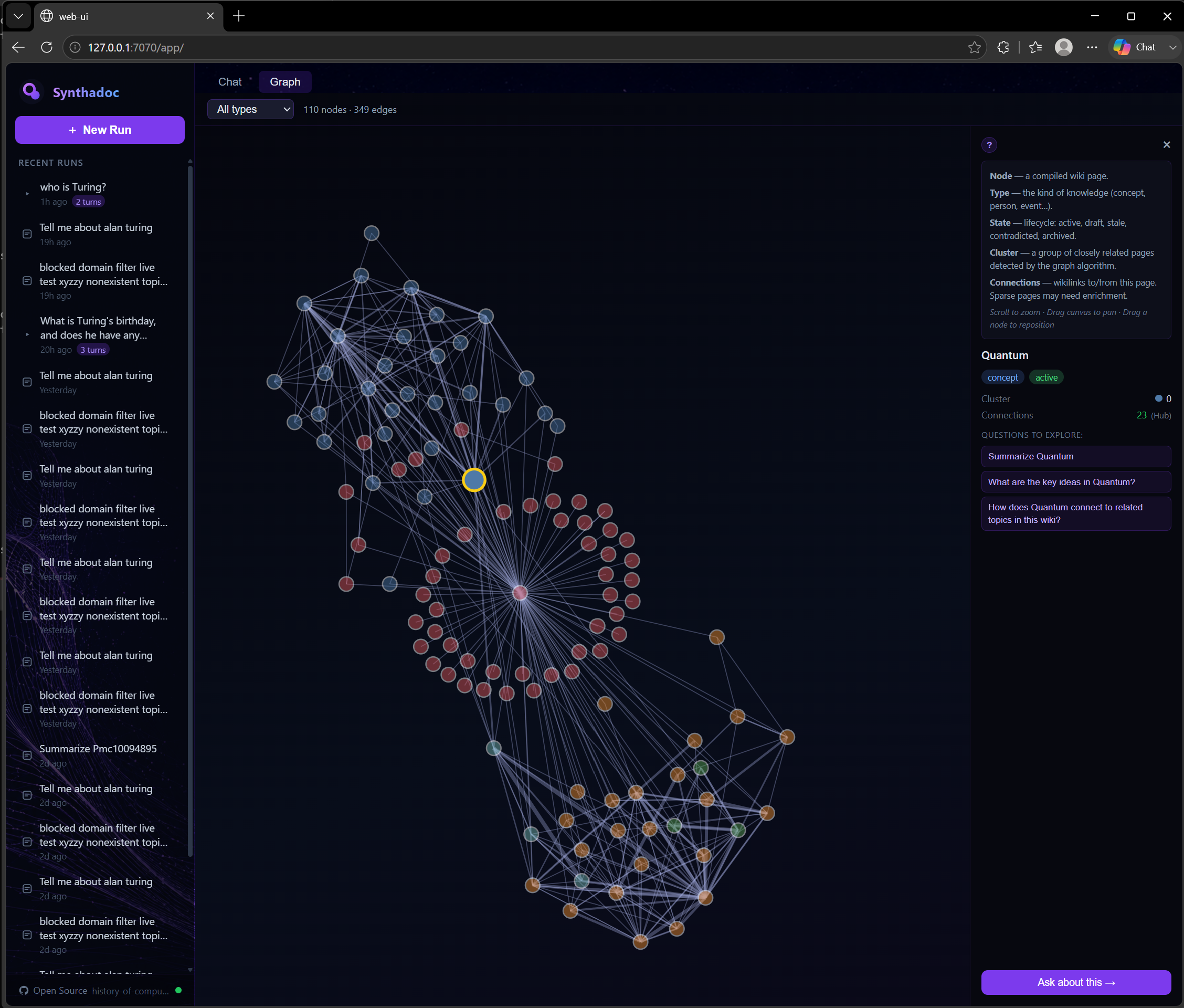
Task: Open the All types filter dropdown
Action: (251, 109)
